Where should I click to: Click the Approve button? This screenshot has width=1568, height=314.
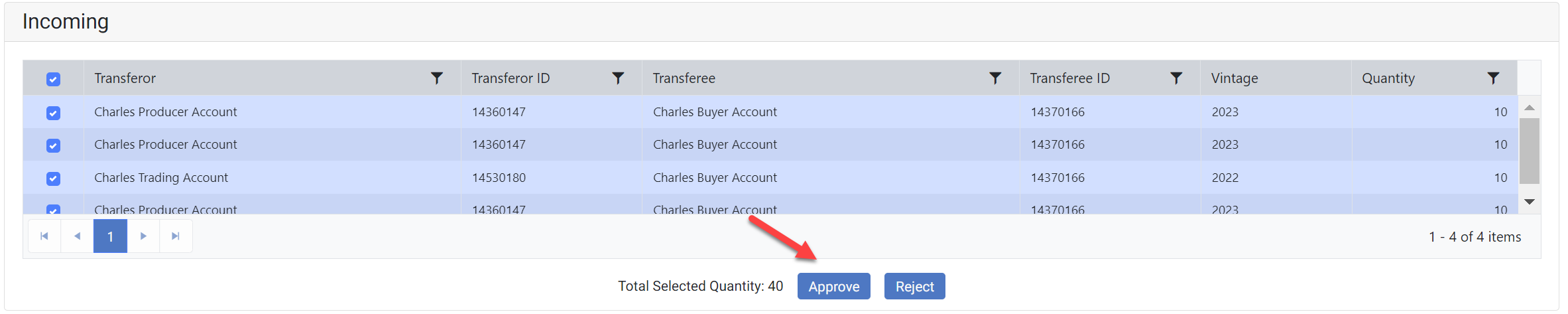point(833,287)
